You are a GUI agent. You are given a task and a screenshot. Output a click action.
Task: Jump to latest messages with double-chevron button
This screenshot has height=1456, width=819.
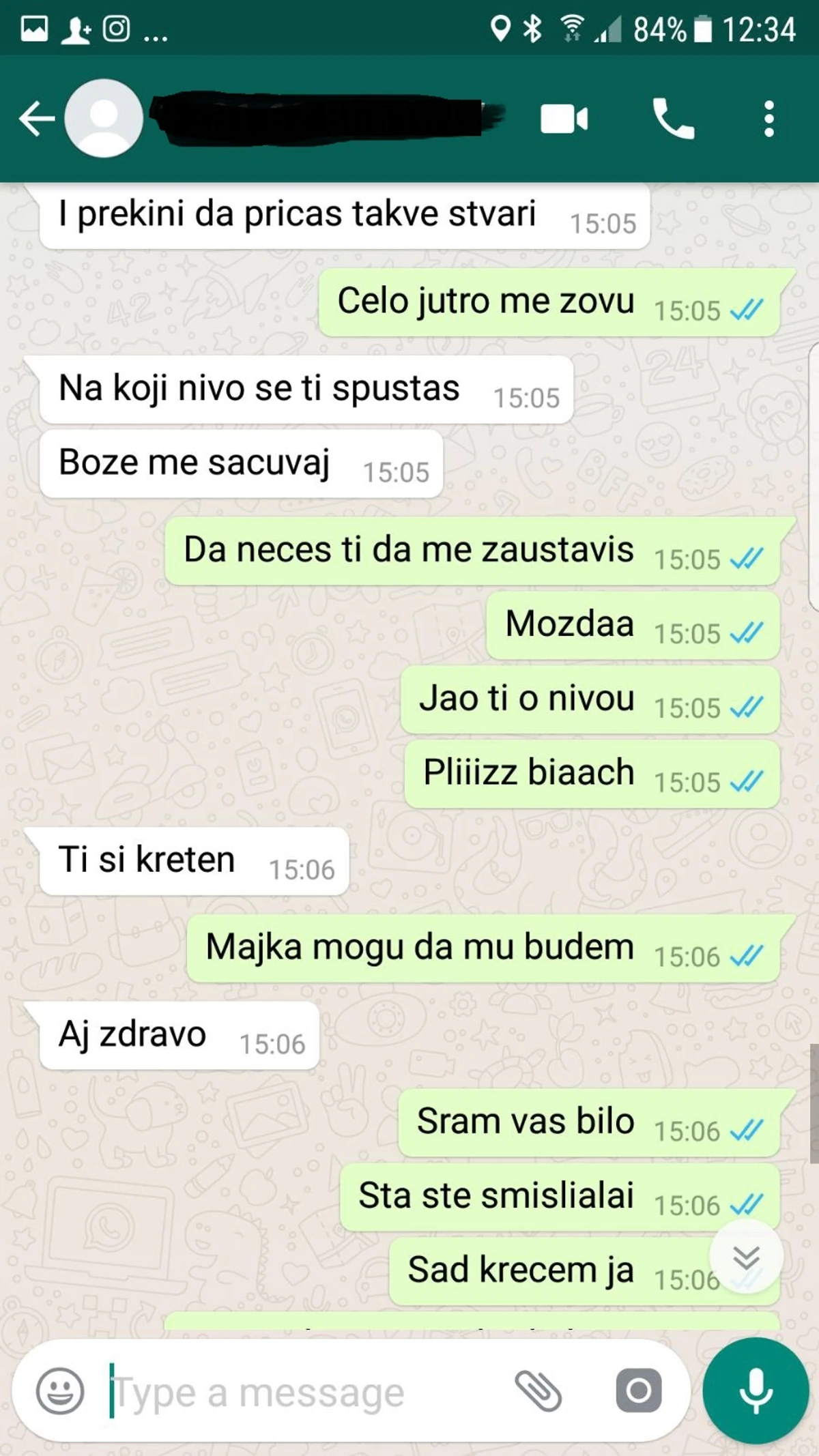[746, 1257]
